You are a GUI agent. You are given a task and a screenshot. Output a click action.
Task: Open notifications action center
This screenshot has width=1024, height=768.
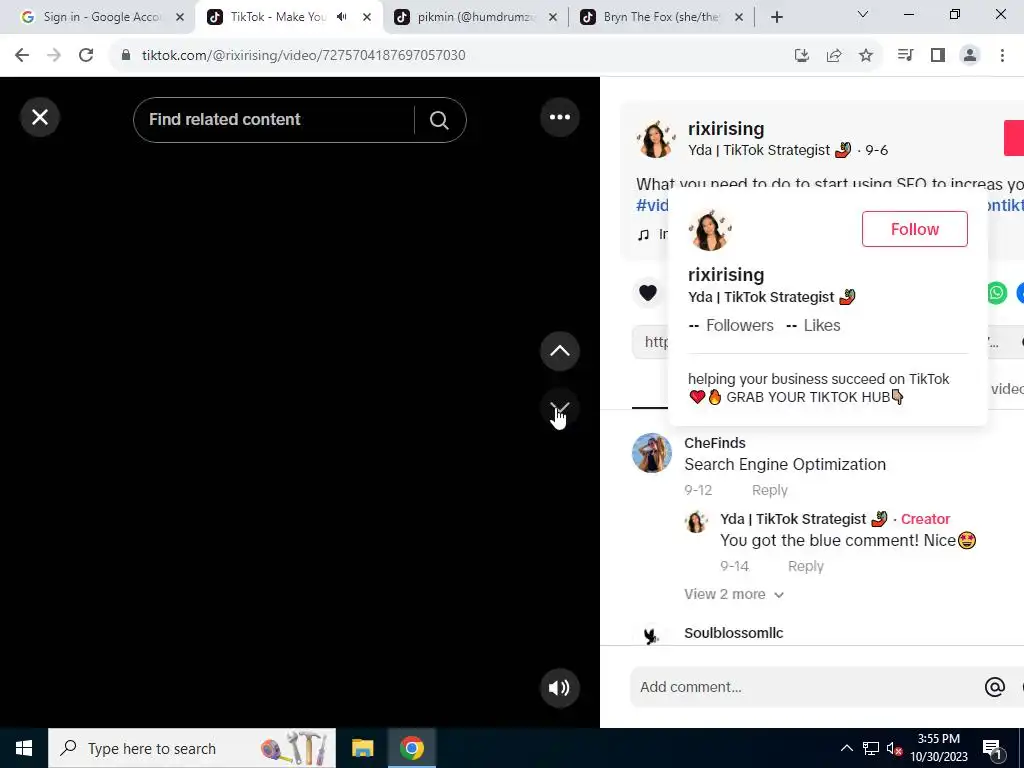point(992,748)
